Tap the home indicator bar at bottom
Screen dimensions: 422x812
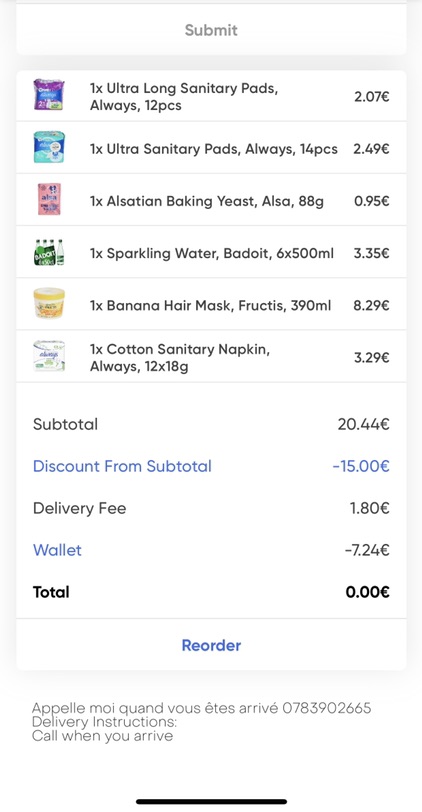pyautogui.click(x=211, y=802)
